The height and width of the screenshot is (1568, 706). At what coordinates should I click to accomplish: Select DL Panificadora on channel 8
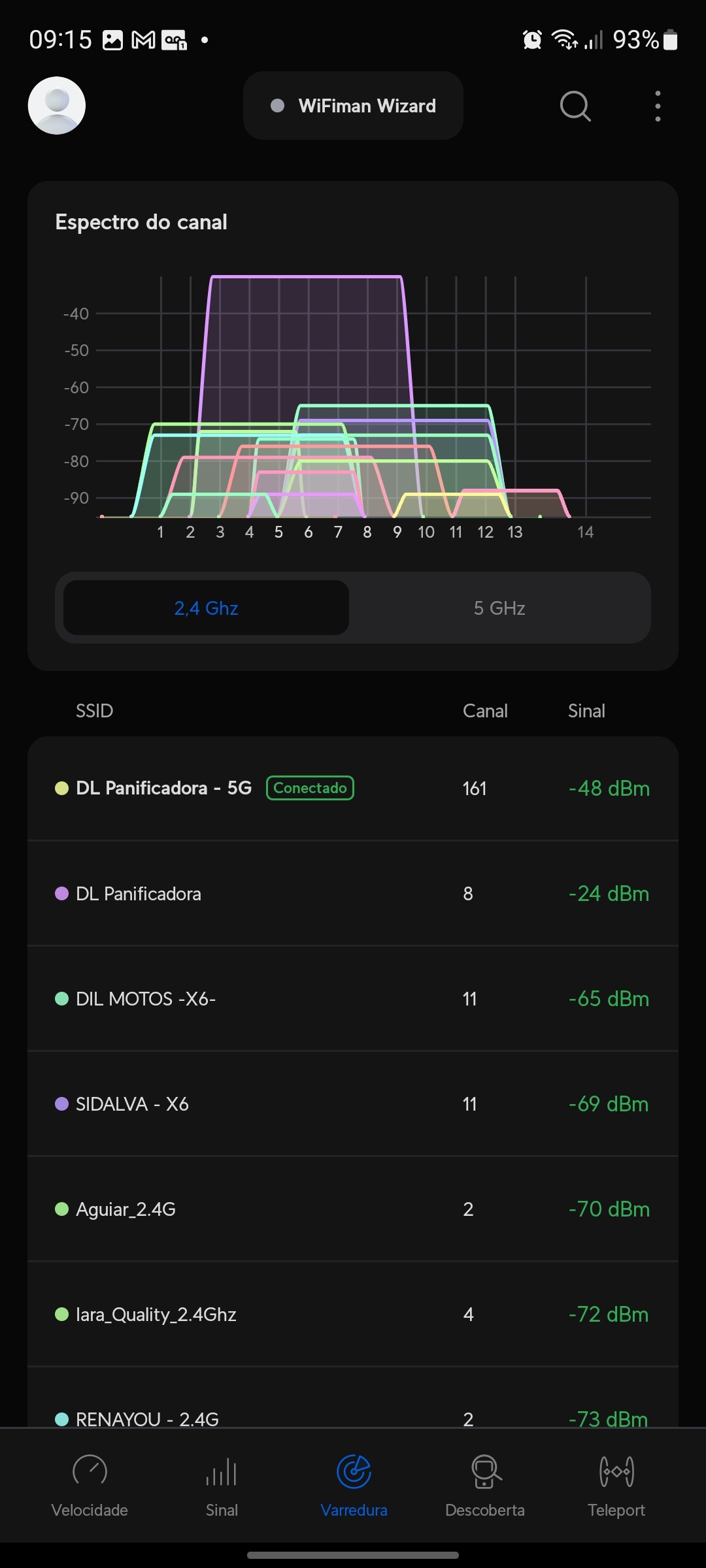tap(353, 894)
